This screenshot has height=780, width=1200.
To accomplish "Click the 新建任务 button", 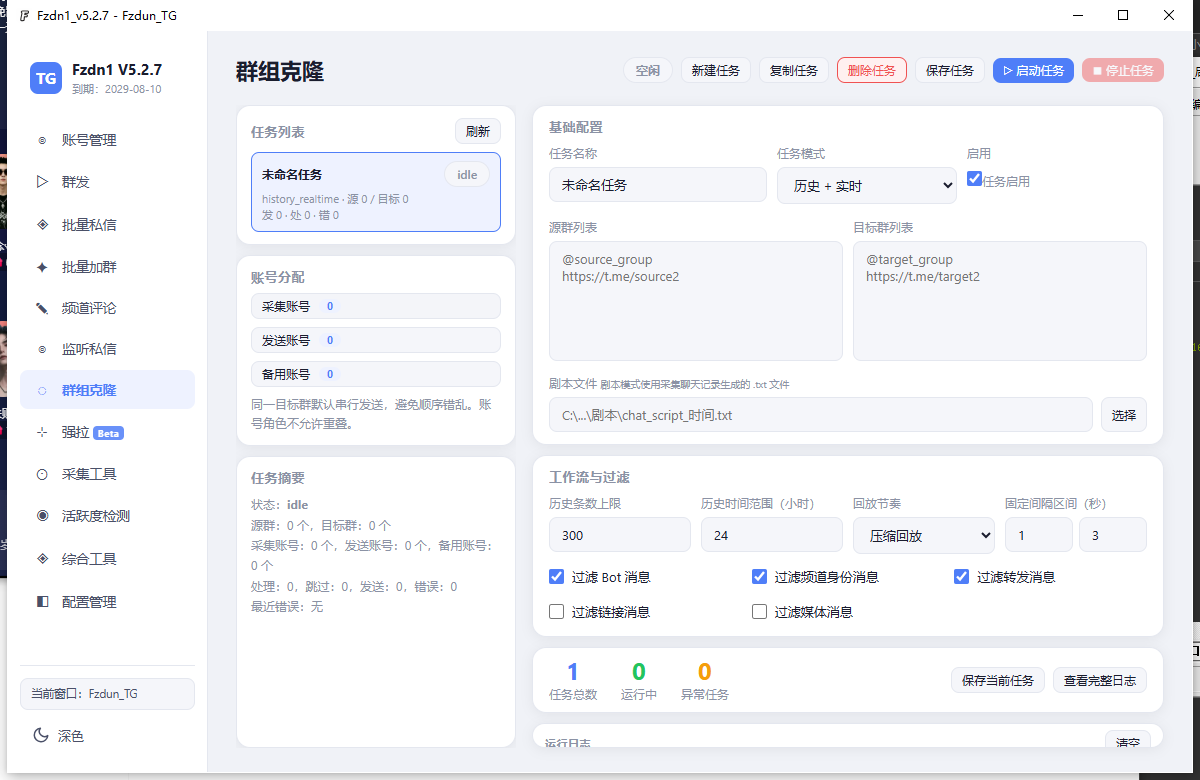I will click(716, 70).
